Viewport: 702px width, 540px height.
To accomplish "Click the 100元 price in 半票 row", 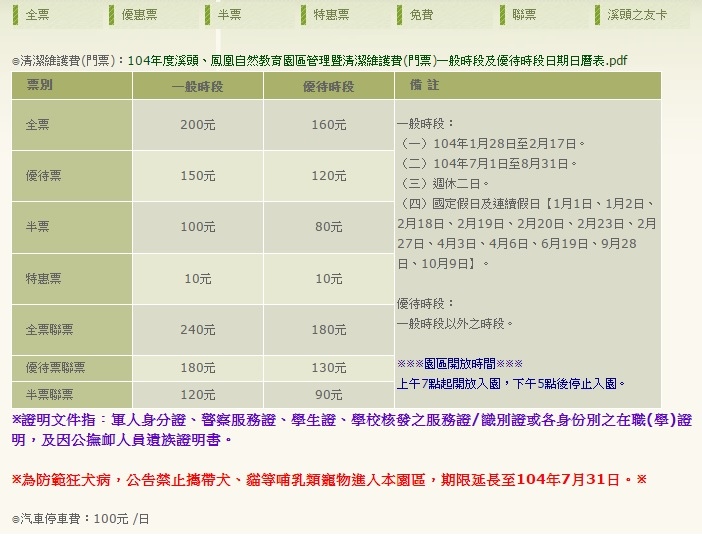I will pos(197,227).
